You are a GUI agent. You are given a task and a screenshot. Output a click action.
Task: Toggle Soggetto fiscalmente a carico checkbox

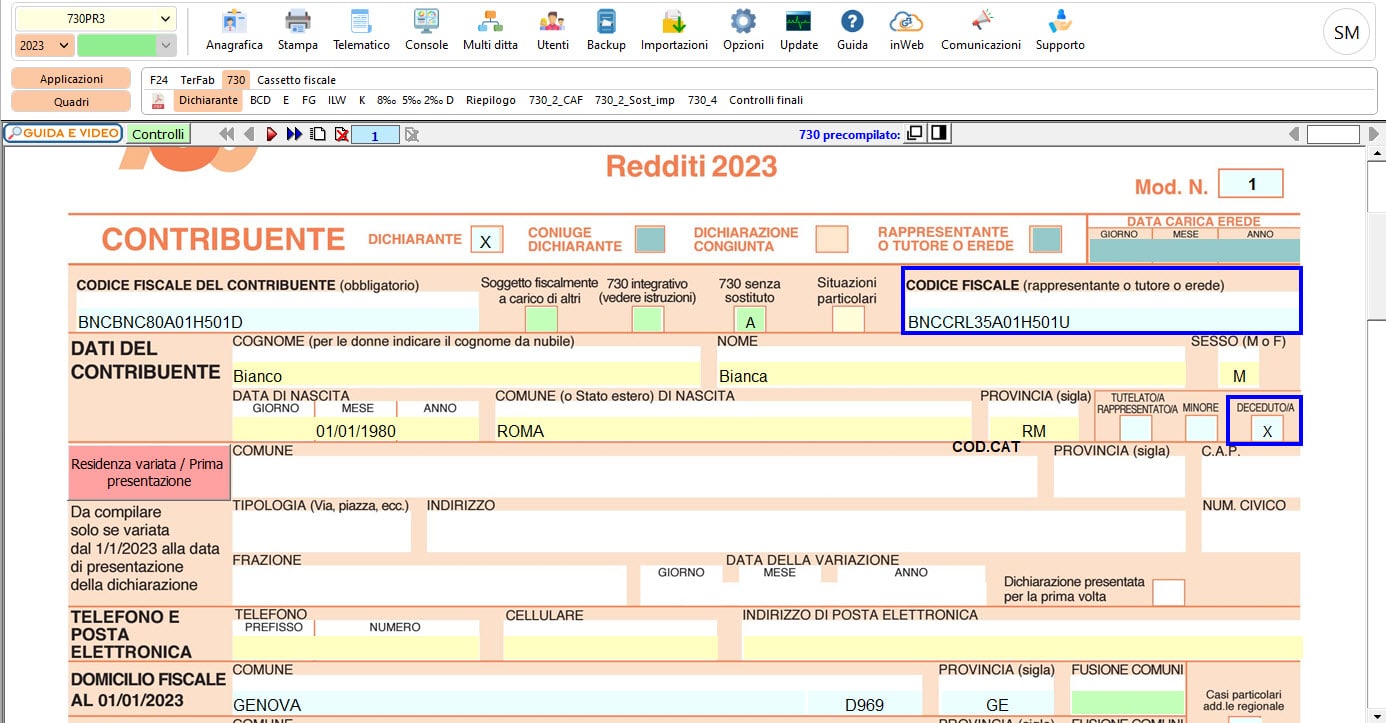coord(541,320)
